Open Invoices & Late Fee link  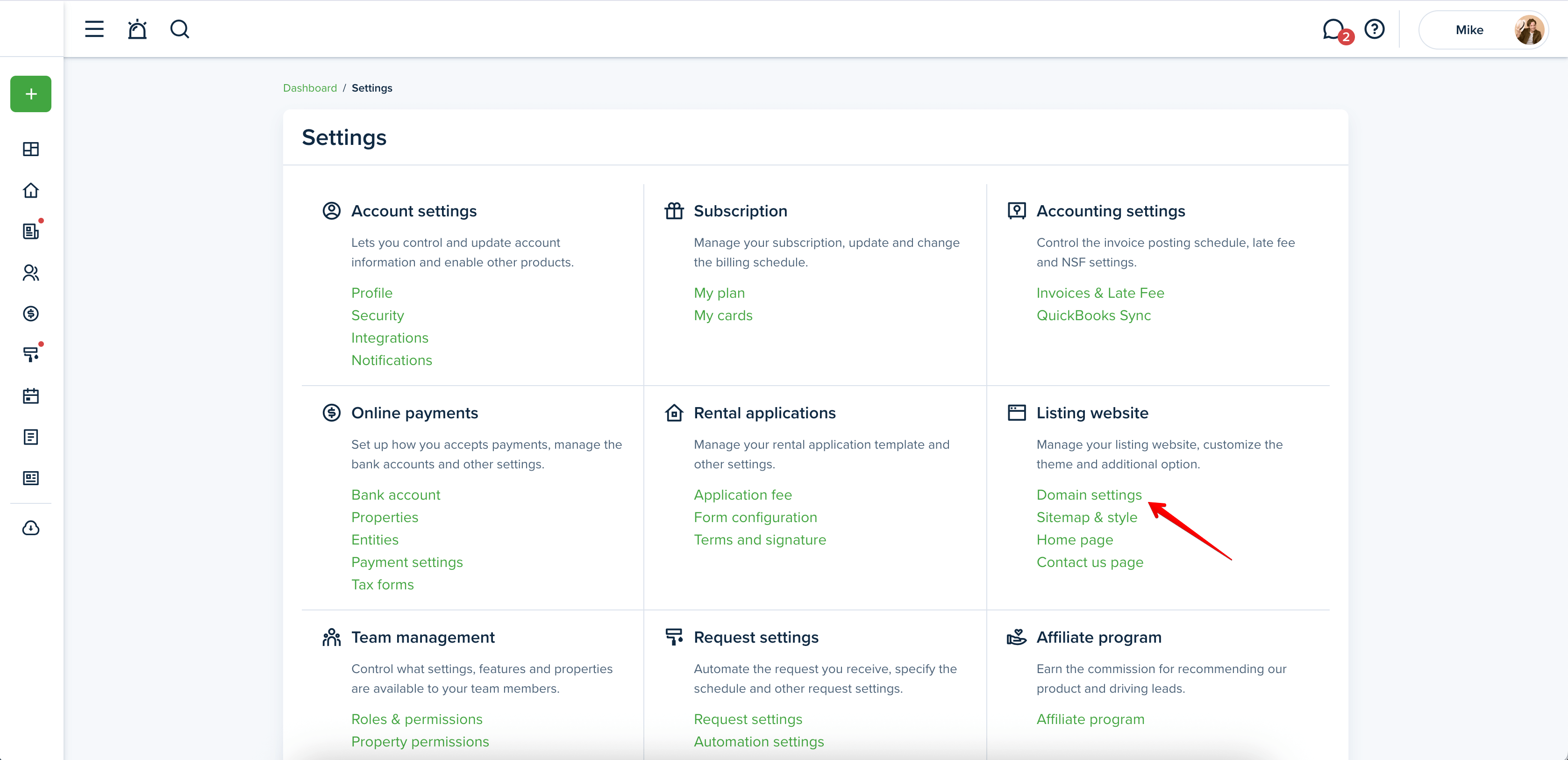[x=1100, y=293]
